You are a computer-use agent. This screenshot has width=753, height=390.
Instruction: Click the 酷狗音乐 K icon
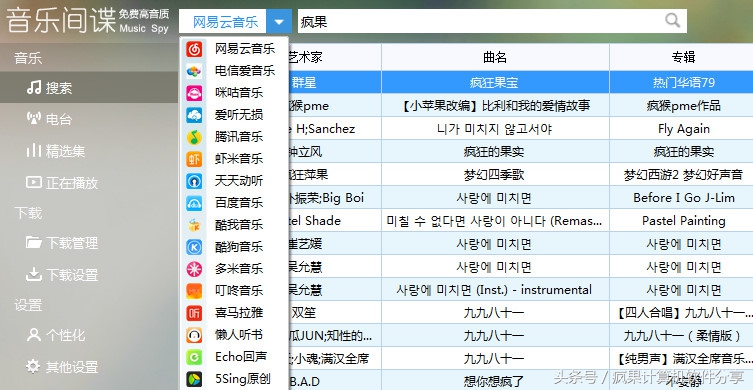(194, 247)
